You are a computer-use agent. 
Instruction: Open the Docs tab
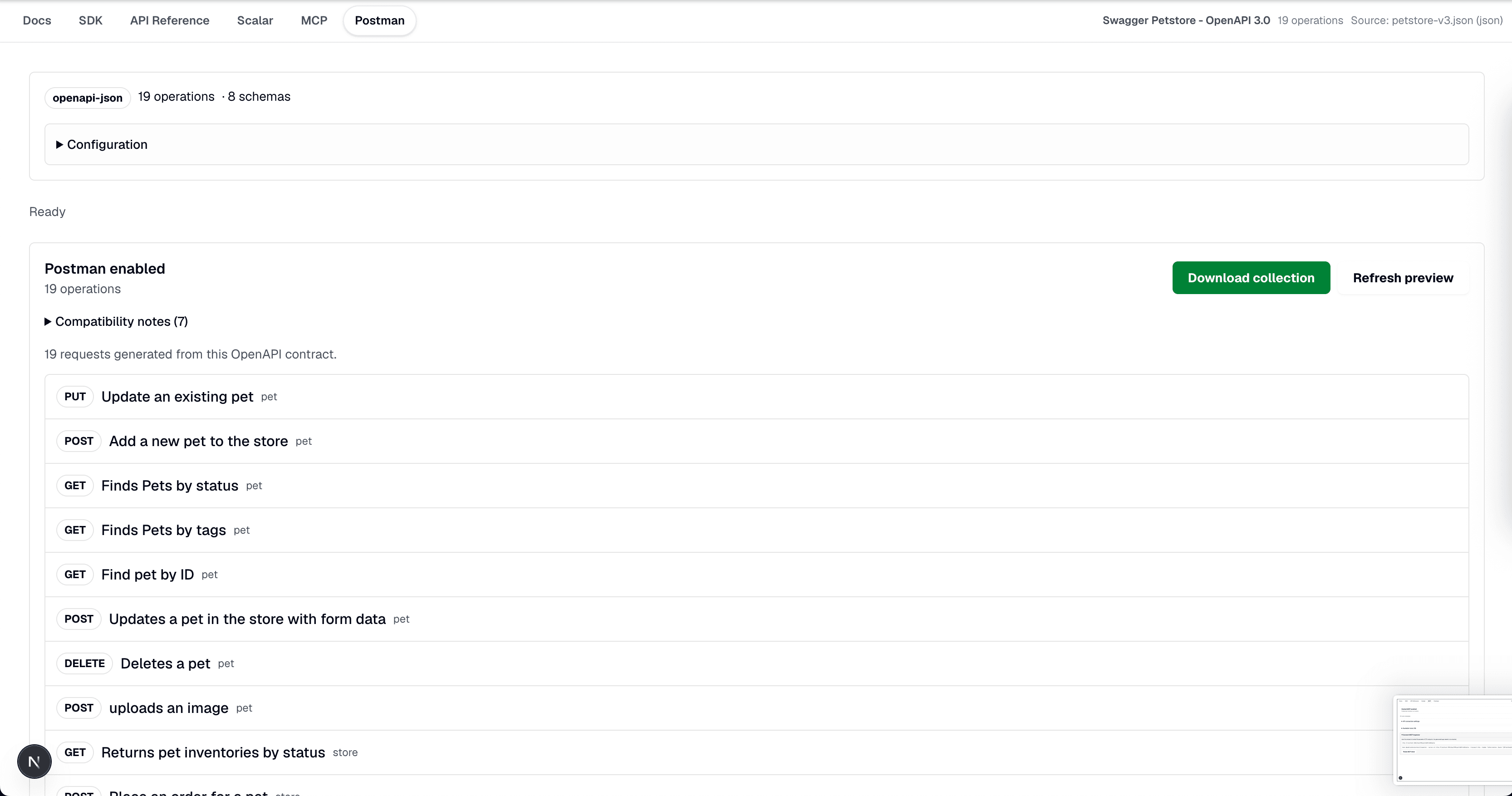click(x=37, y=20)
